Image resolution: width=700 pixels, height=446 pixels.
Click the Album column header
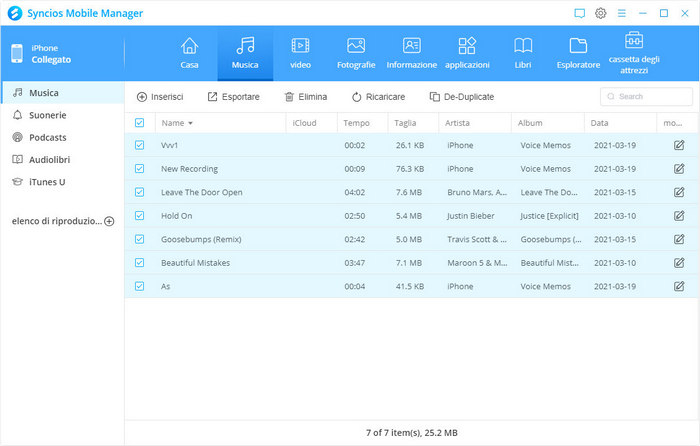point(548,123)
